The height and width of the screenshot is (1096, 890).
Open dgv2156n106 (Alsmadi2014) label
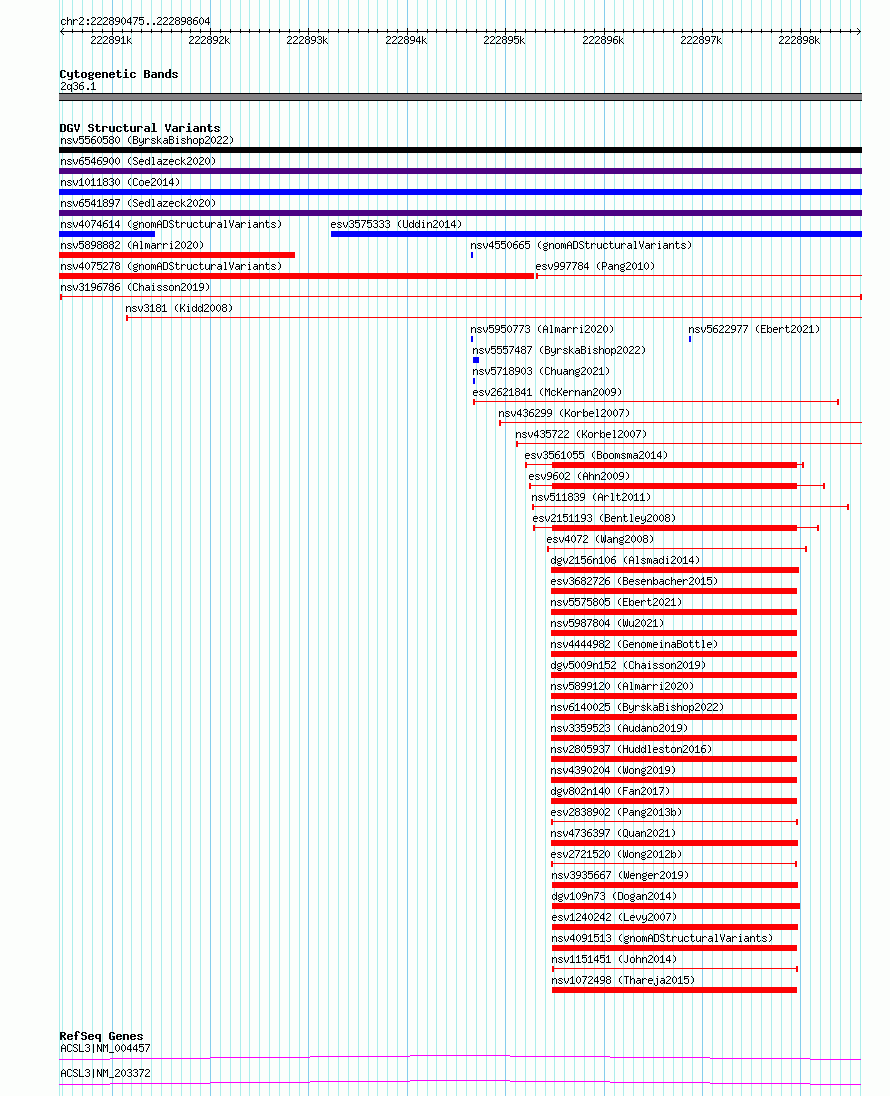click(x=625, y=560)
